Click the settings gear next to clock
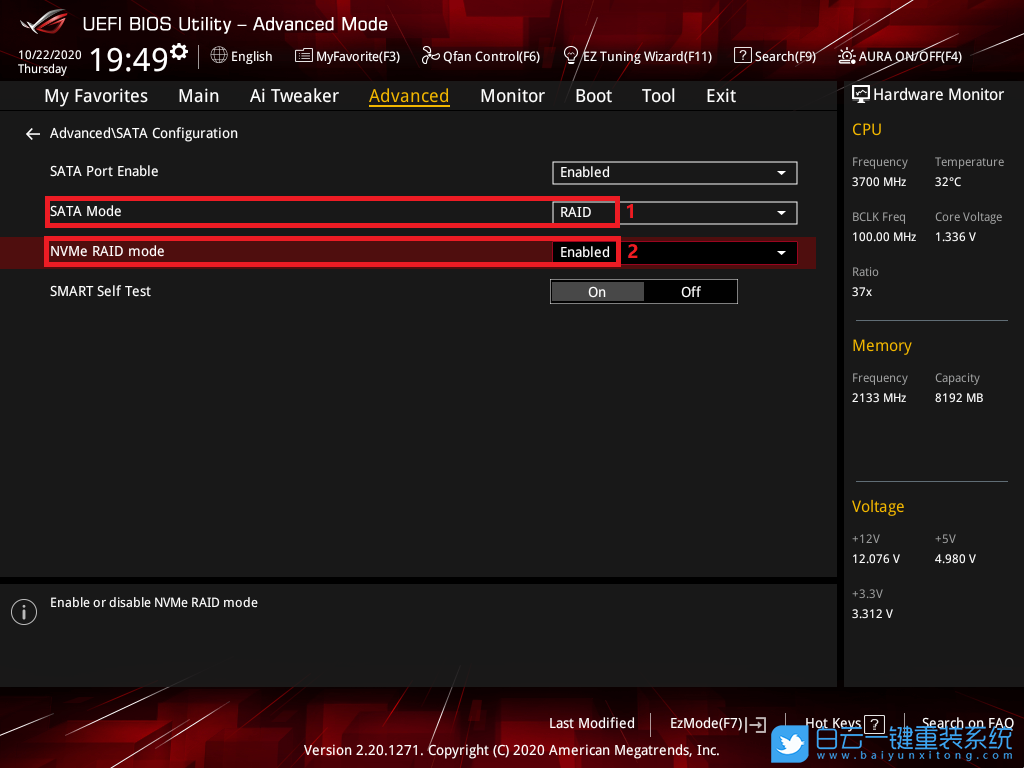The width and height of the screenshot is (1024, 768). [179, 52]
